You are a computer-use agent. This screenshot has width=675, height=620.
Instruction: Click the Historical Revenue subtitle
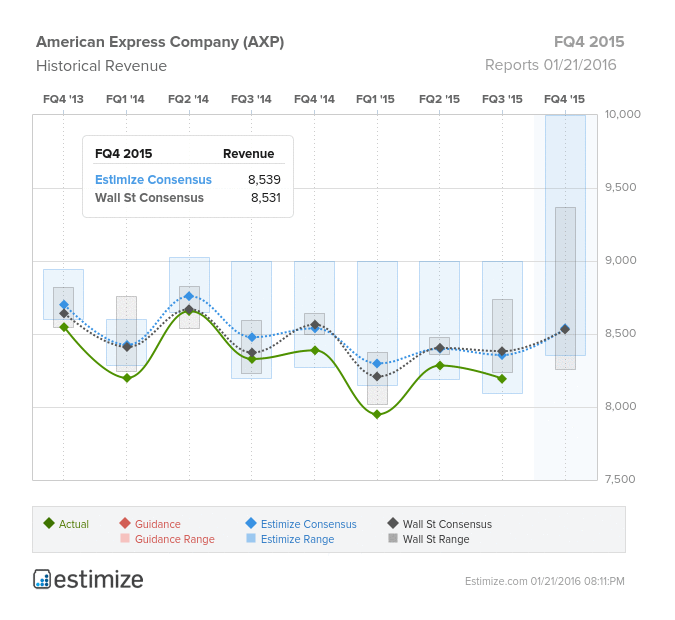(x=101, y=66)
